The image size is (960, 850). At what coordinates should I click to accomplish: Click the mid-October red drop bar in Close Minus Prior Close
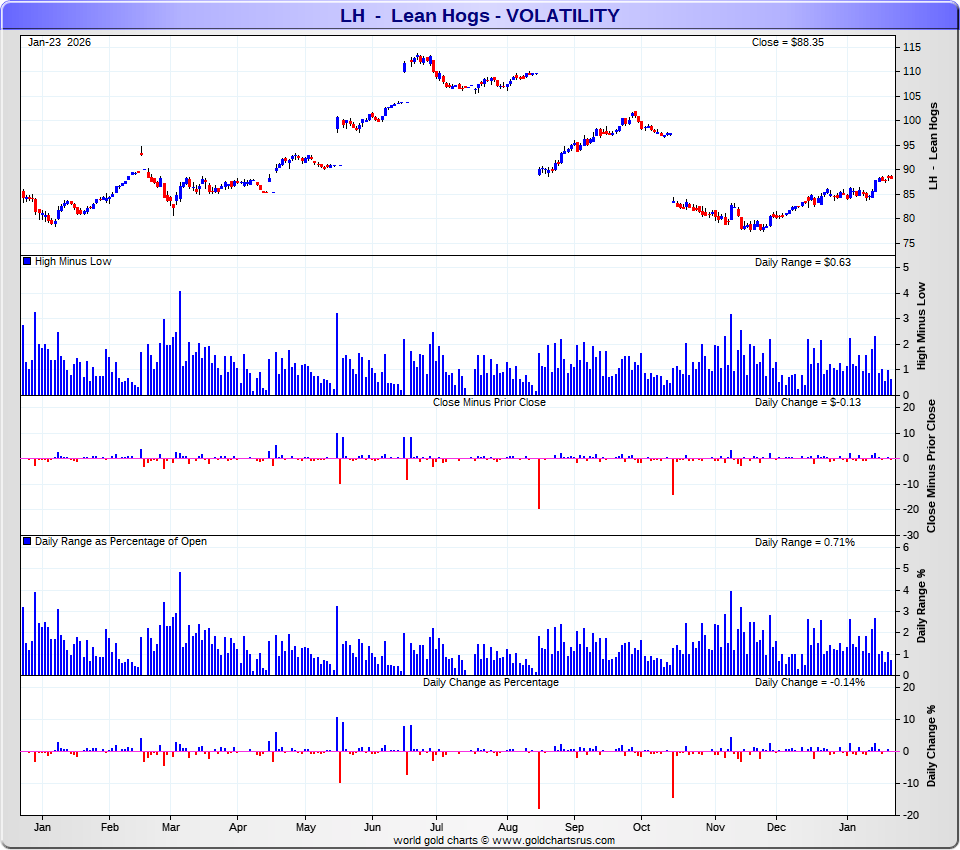673,476
